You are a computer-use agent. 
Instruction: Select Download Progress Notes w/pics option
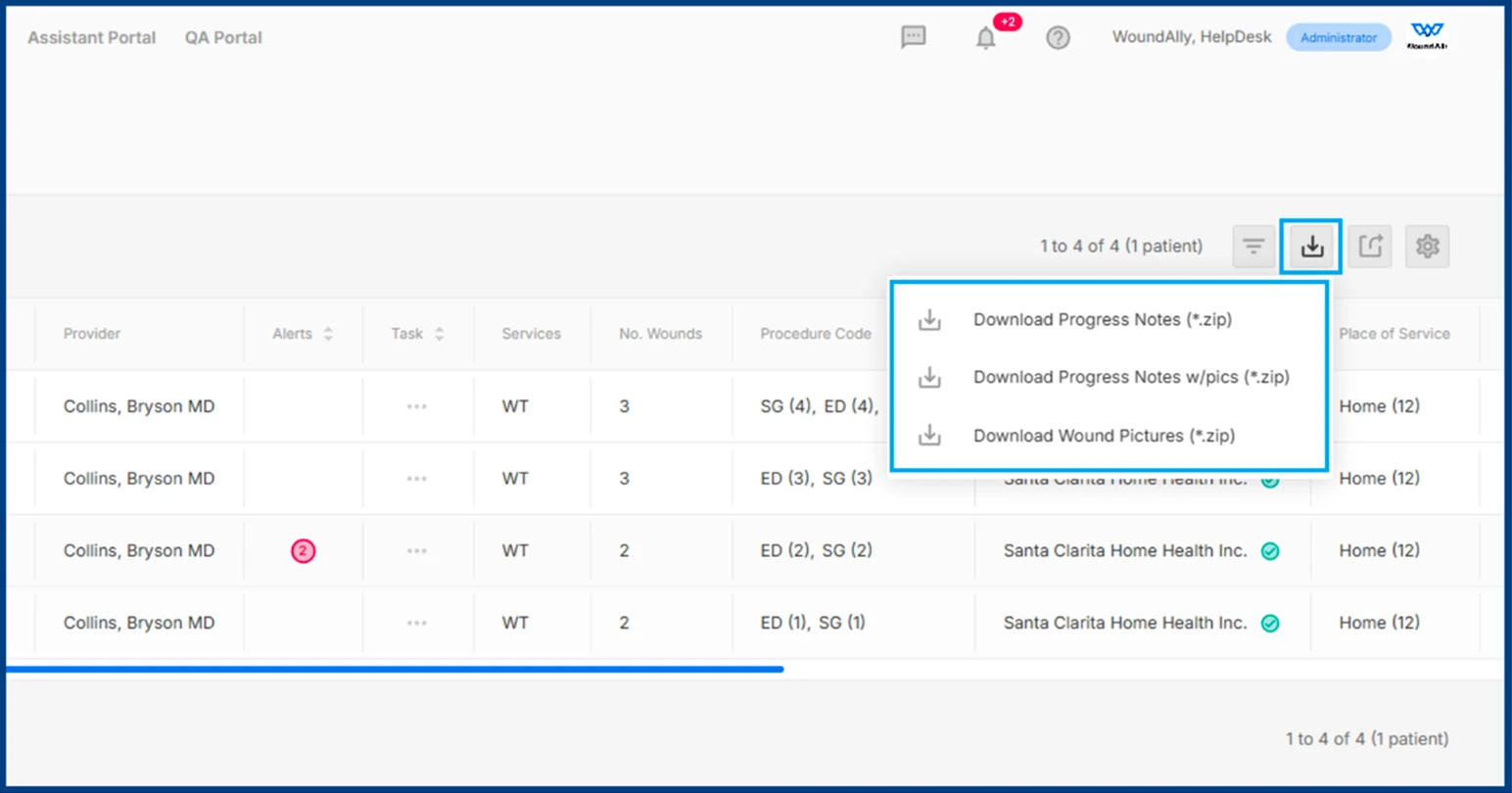click(x=1130, y=377)
